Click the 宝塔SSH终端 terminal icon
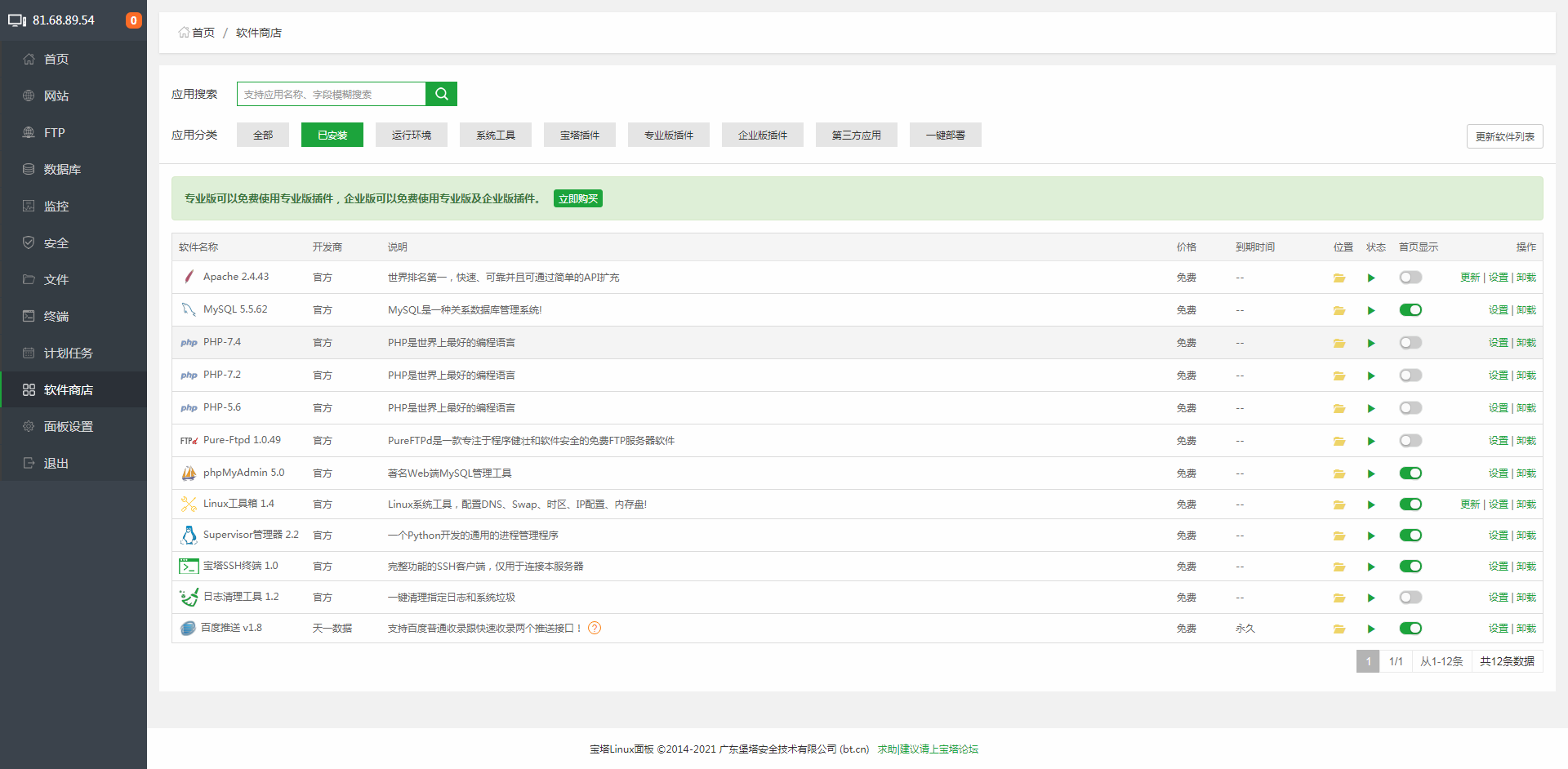The width and height of the screenshot is (1568, 769). point(189,566)
